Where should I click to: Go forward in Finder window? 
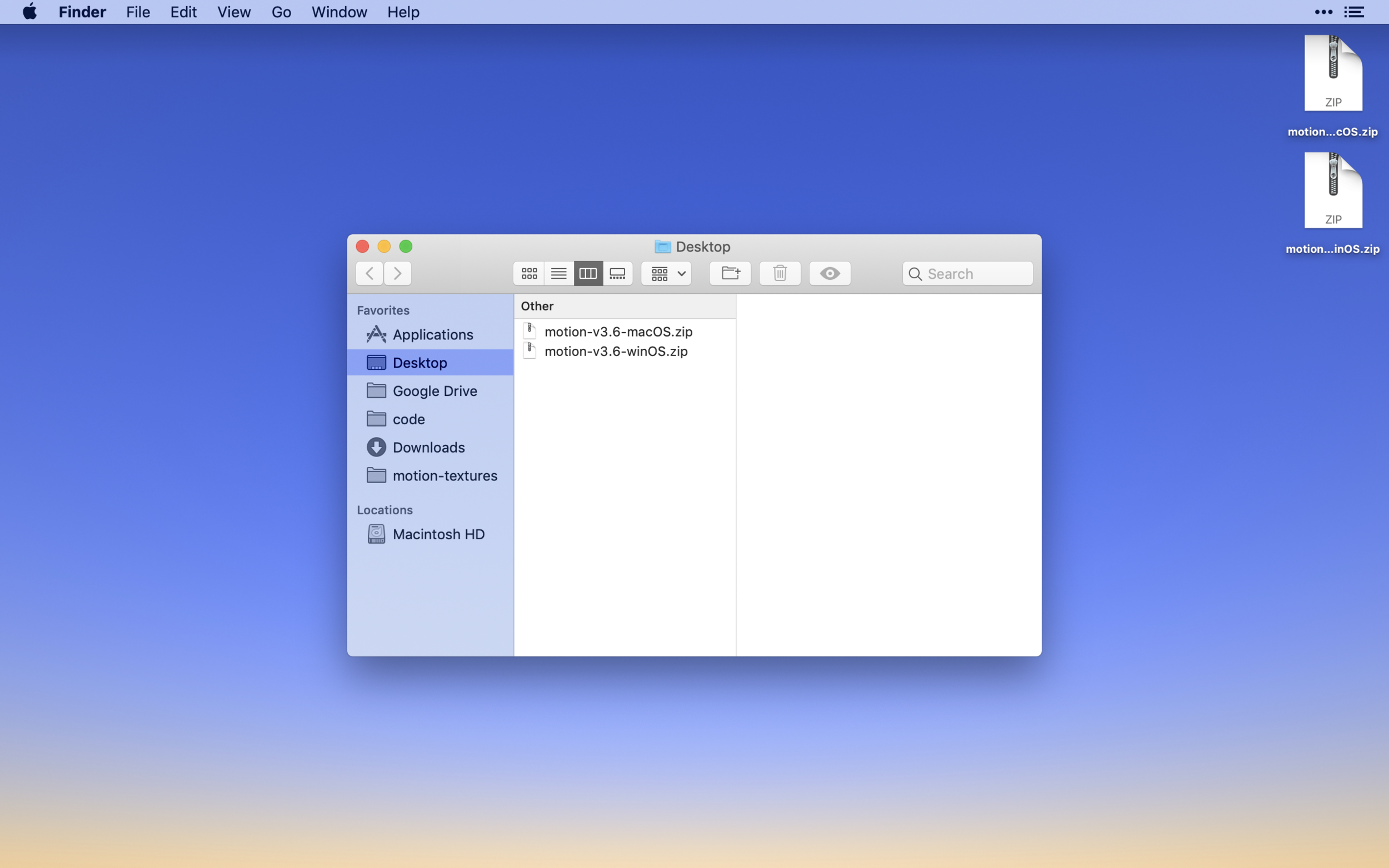(x=397, y=273)
